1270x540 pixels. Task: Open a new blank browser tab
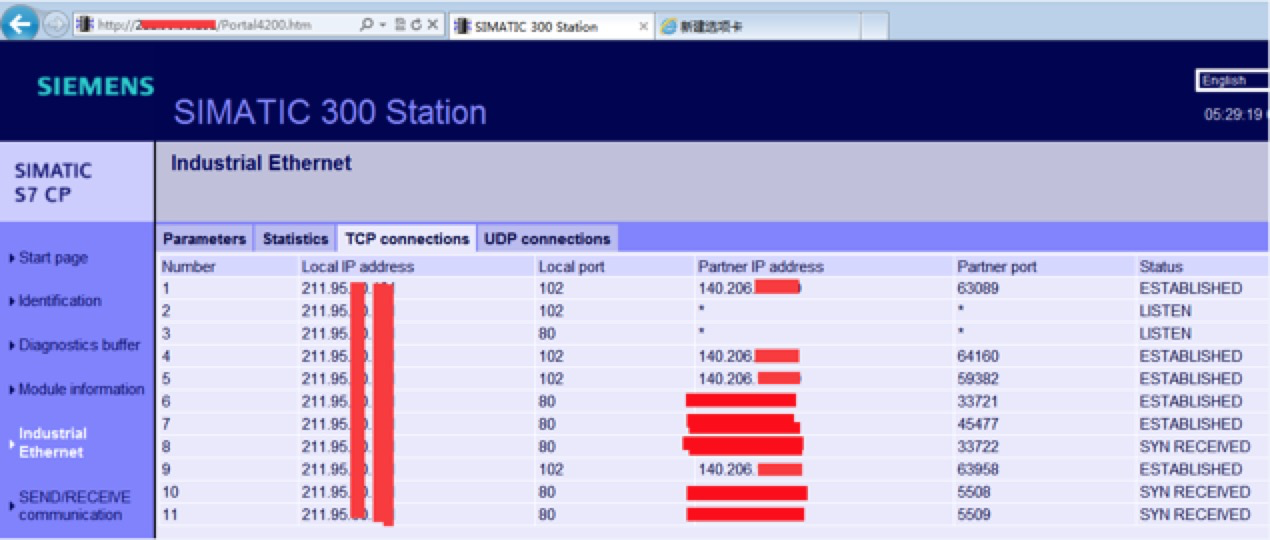coord(873,27)
